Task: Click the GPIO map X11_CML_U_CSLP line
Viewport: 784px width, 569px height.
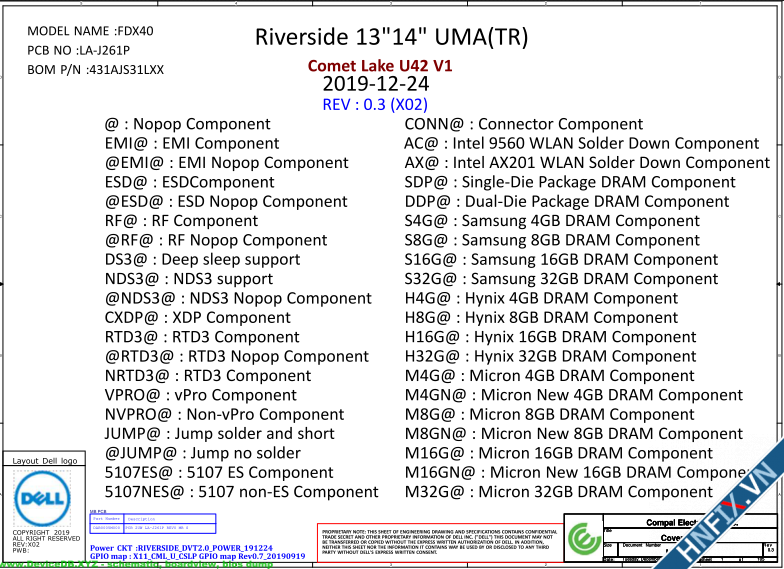Action: 197,556
